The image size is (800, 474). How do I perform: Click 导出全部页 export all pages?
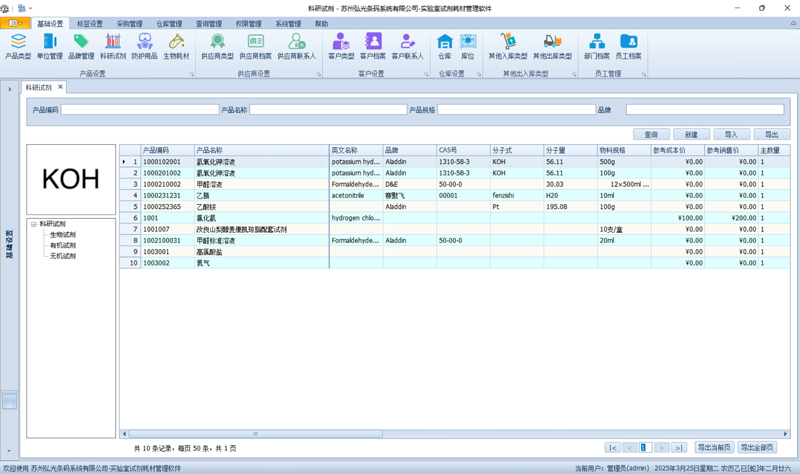tap(757, 447)
